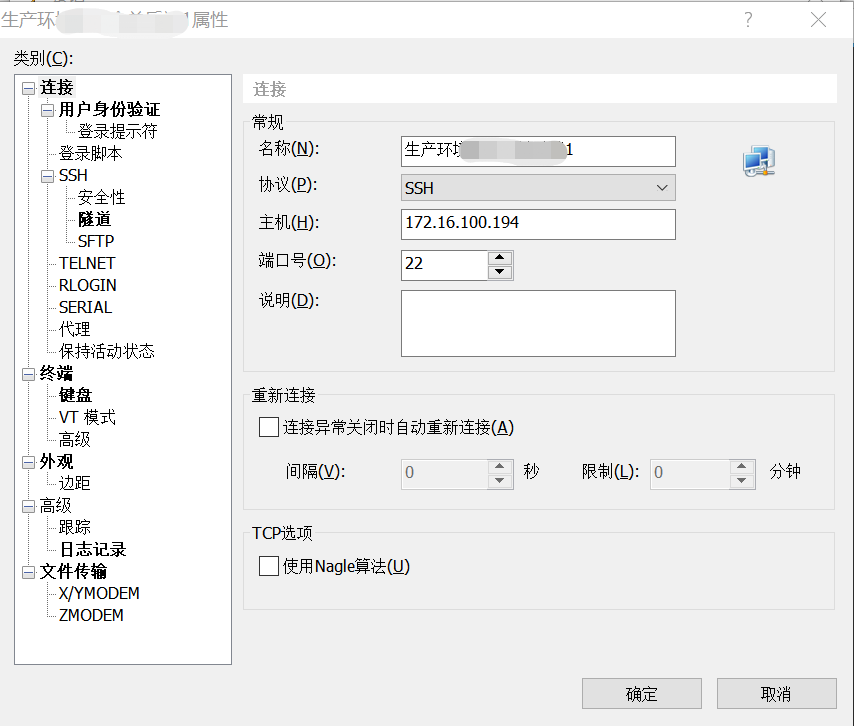This screenshot has width=854, height=726.
Task: Collapse the 终端 tree branch
Action: pos(29,373)
